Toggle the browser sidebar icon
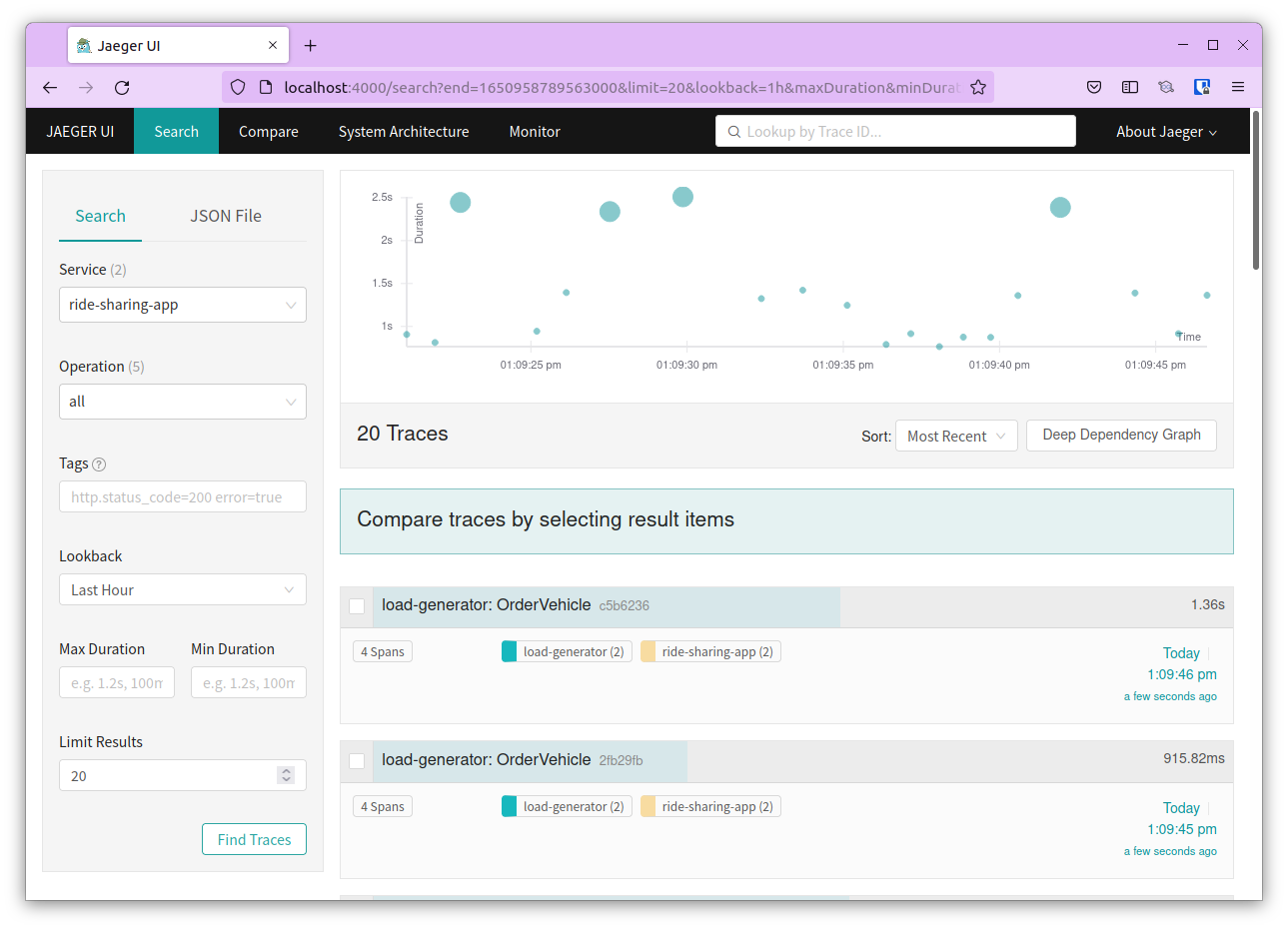 click(x=1130, y=88)
